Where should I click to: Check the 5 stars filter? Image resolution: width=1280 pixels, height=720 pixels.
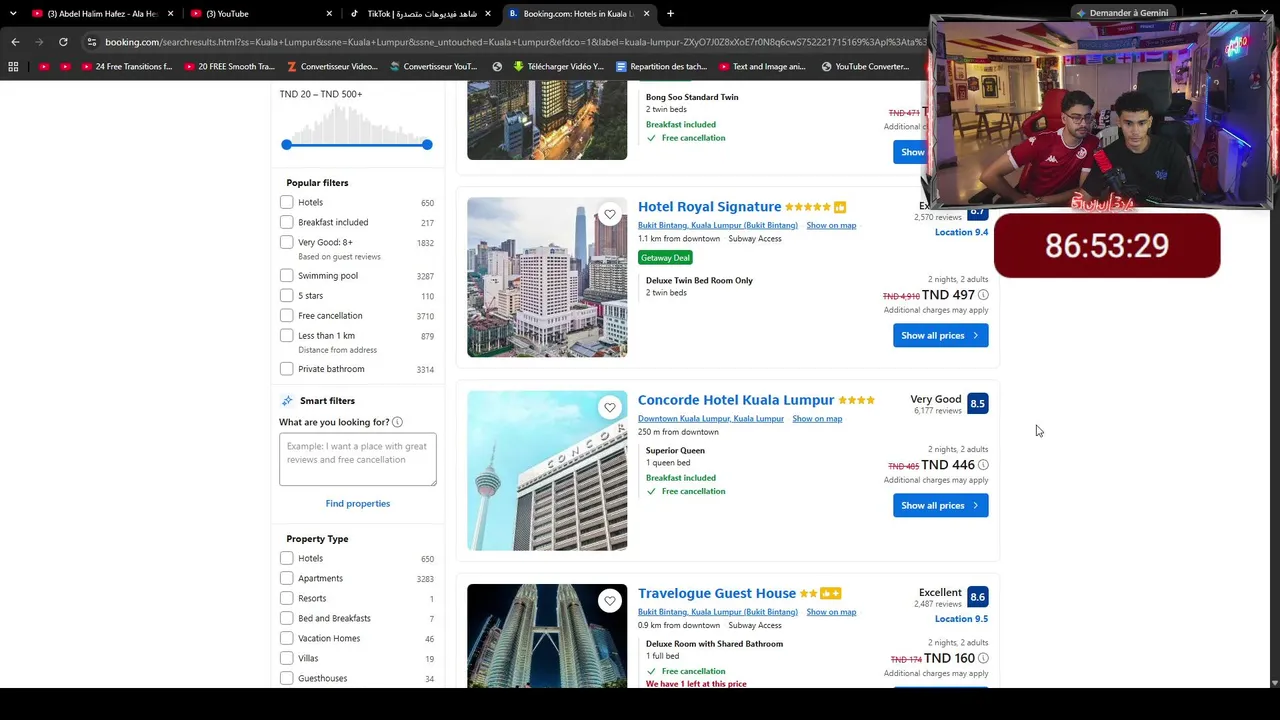click(x=287, y=296)
